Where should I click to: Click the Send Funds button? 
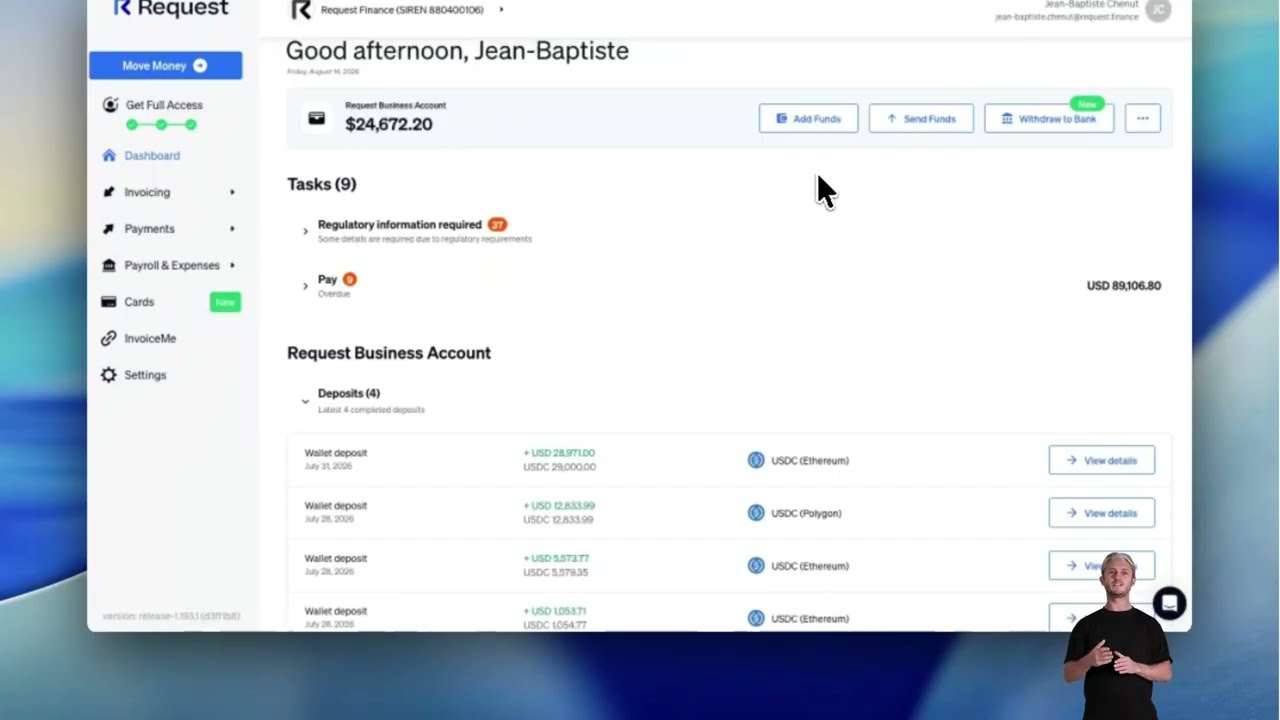tap(921, 118)
